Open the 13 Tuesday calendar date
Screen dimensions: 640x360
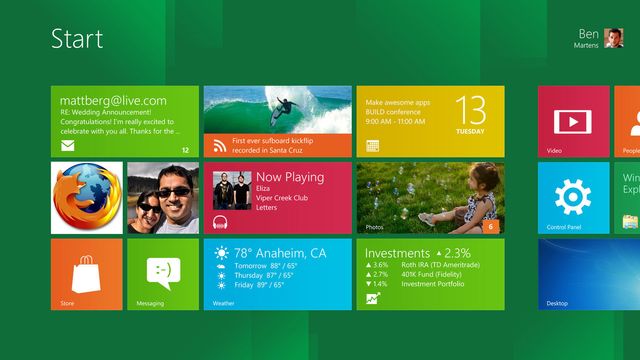(x=470, y=115)
